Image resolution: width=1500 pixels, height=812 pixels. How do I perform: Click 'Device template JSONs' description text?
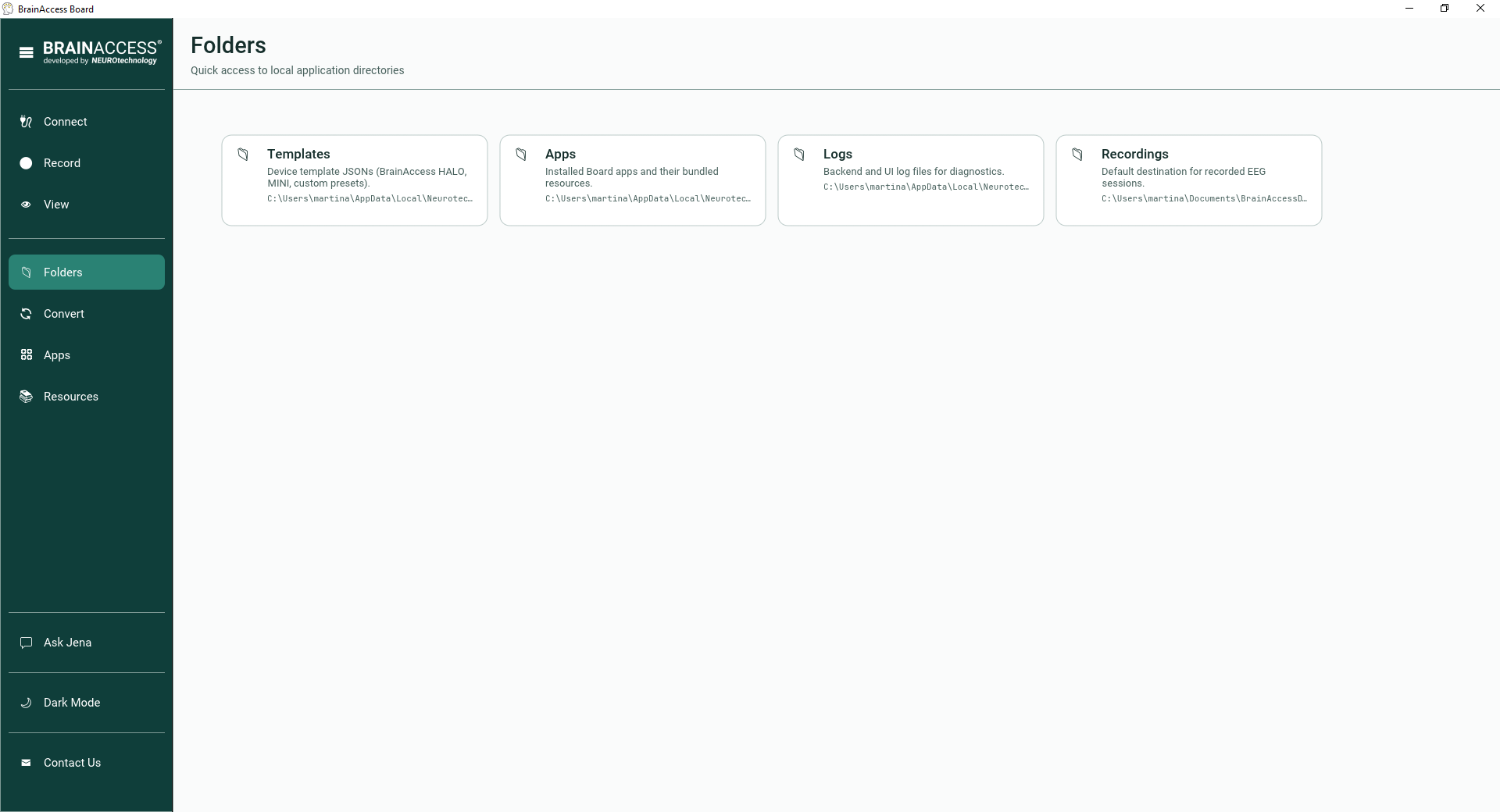pyautogui.click(x=367, y=177)
